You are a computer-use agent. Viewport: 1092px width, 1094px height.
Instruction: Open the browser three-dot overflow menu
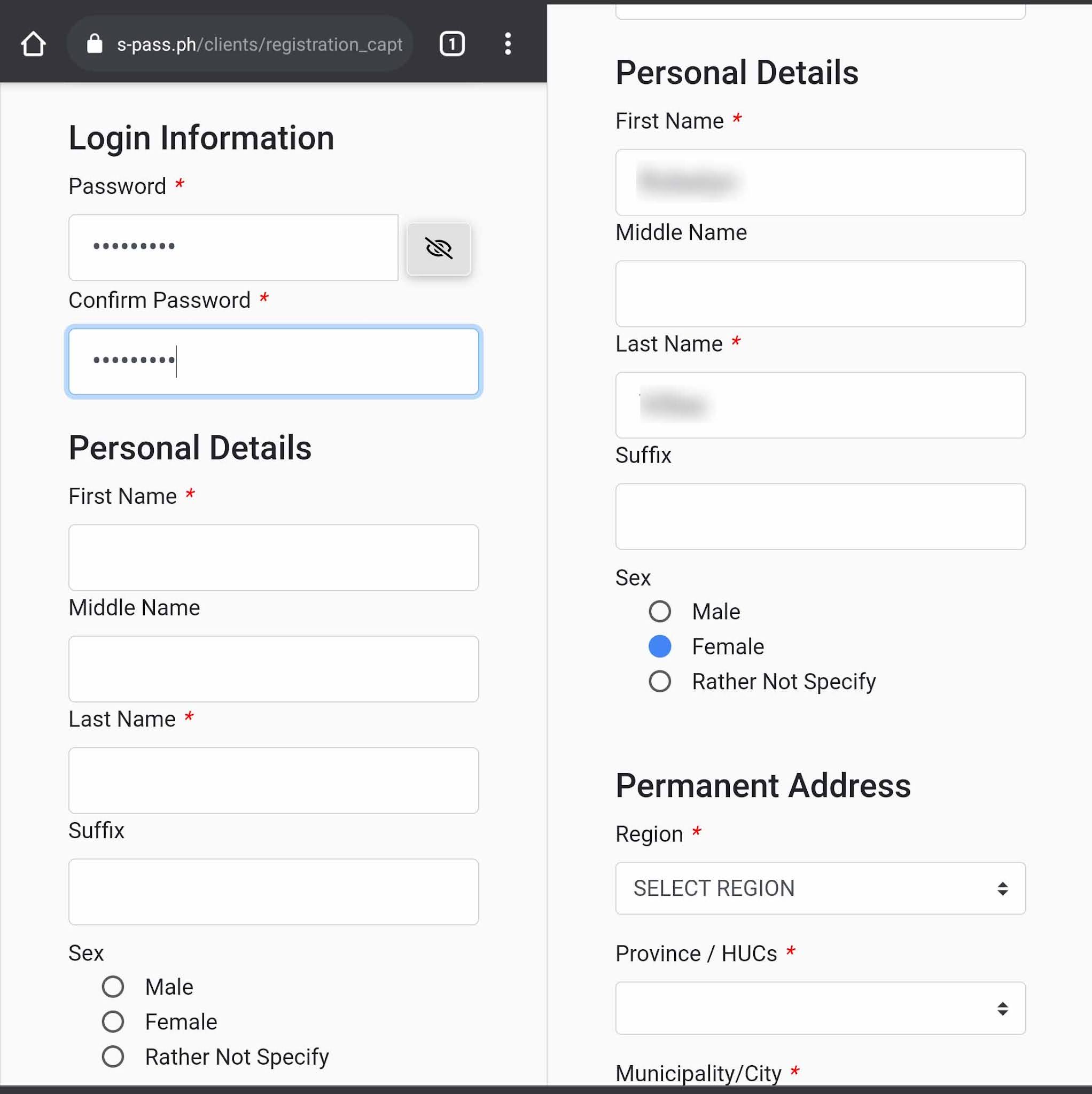[x=508, y=44]
